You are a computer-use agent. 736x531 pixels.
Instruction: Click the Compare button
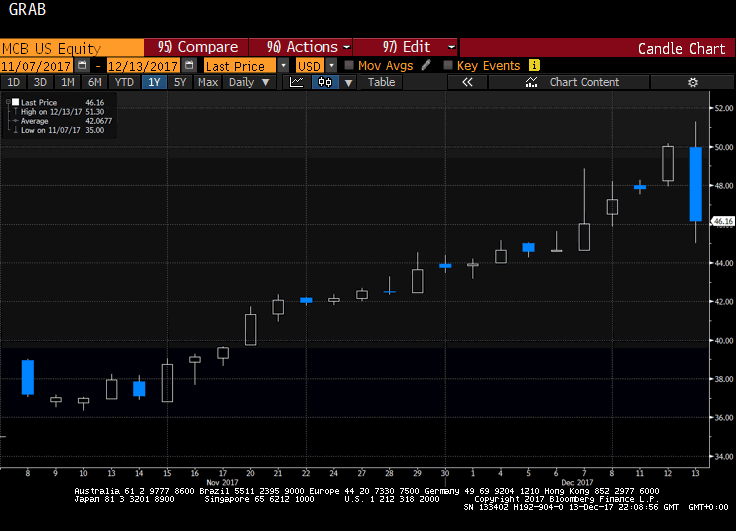coord(198,47)
